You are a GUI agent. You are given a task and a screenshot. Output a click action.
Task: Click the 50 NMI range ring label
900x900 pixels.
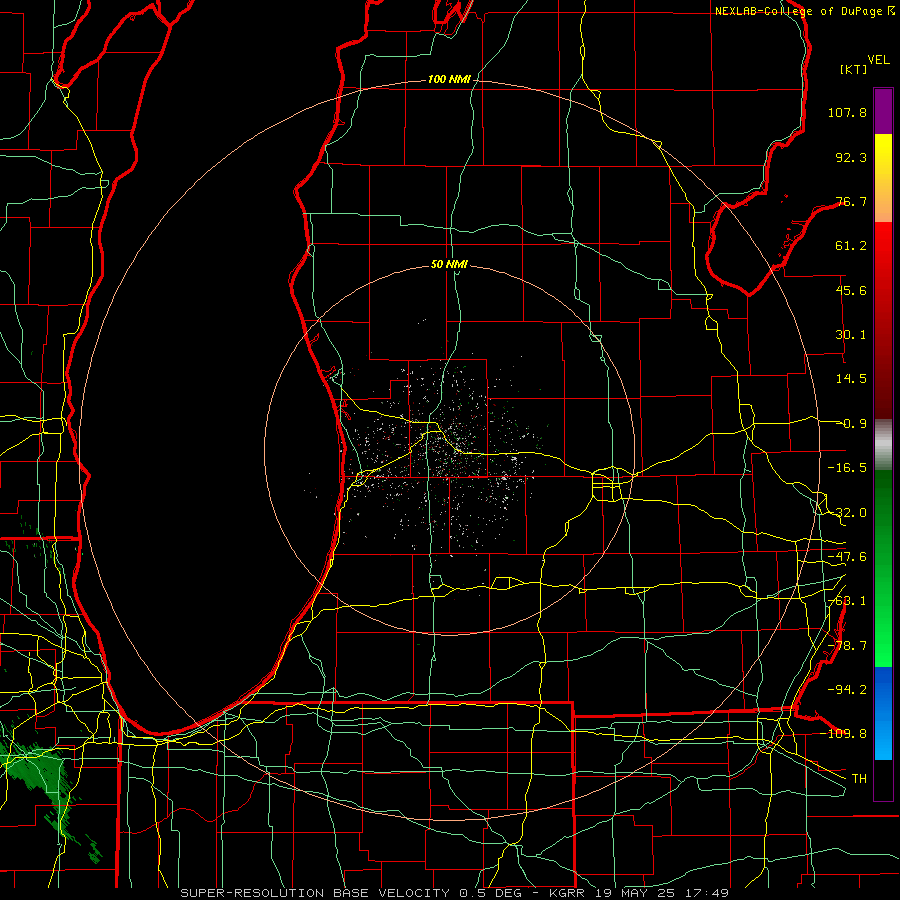point(449,265)
